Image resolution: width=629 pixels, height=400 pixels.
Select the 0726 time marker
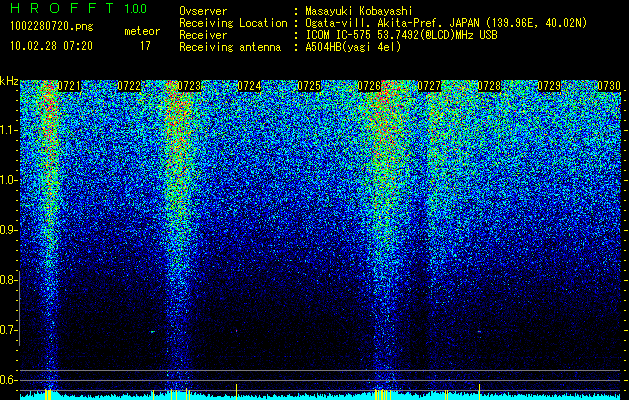click(369, 86)
